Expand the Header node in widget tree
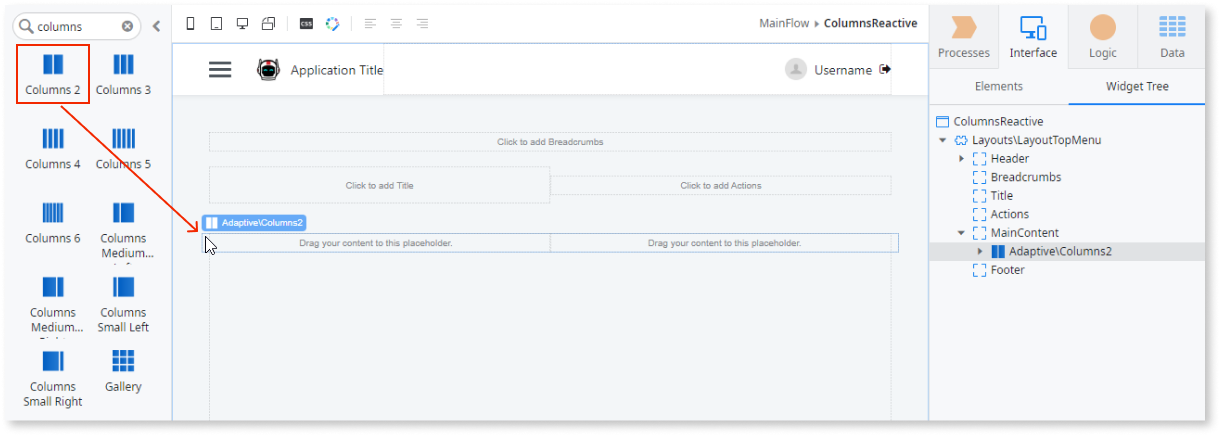The image size is (1220, 436). click(961, 159)
